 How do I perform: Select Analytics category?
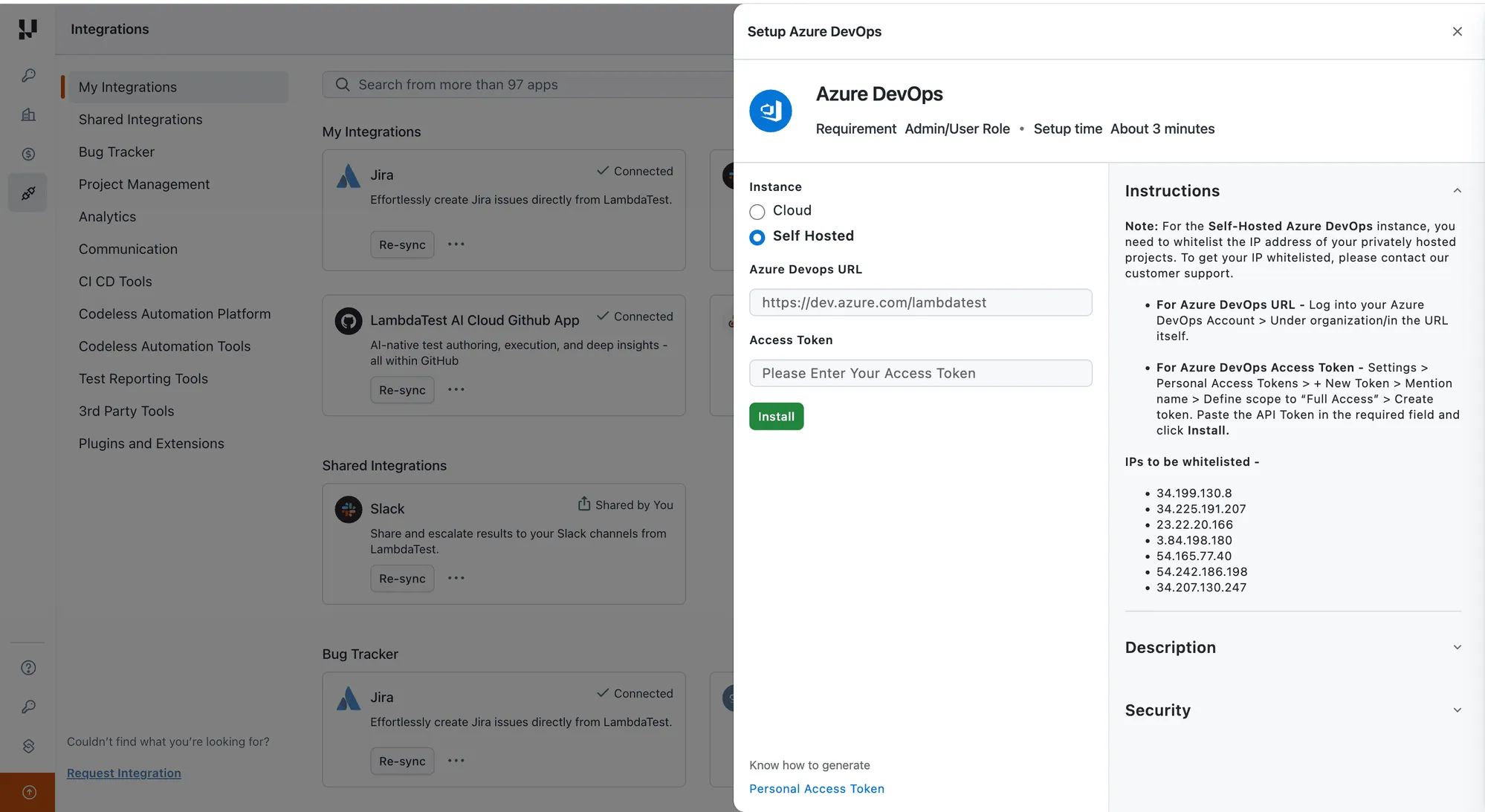(x=107, y=217)
